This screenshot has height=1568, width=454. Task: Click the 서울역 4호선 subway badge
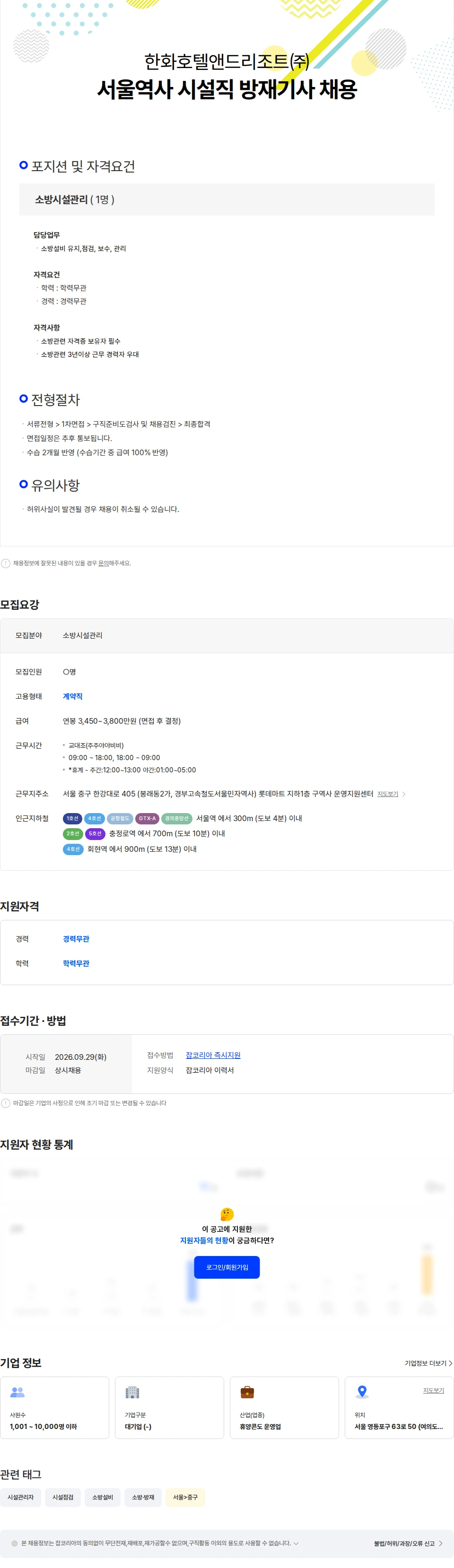point(94,818)
